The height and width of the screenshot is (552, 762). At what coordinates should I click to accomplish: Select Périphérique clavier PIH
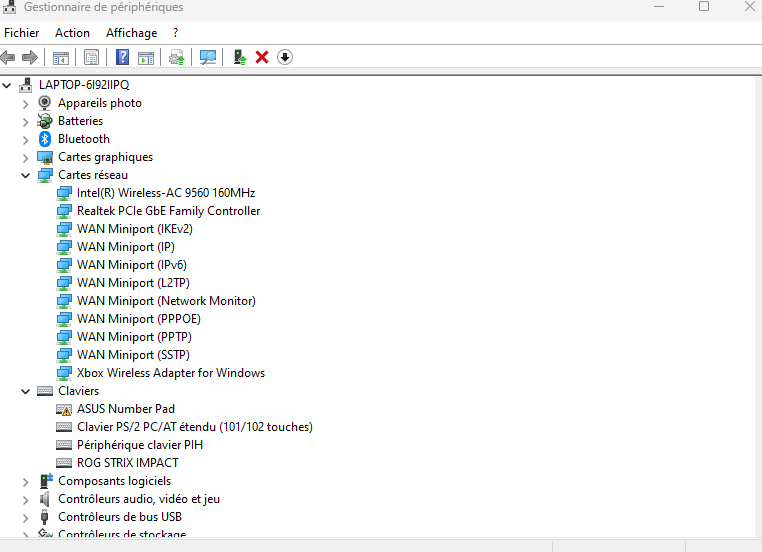(x=139, y=445)
